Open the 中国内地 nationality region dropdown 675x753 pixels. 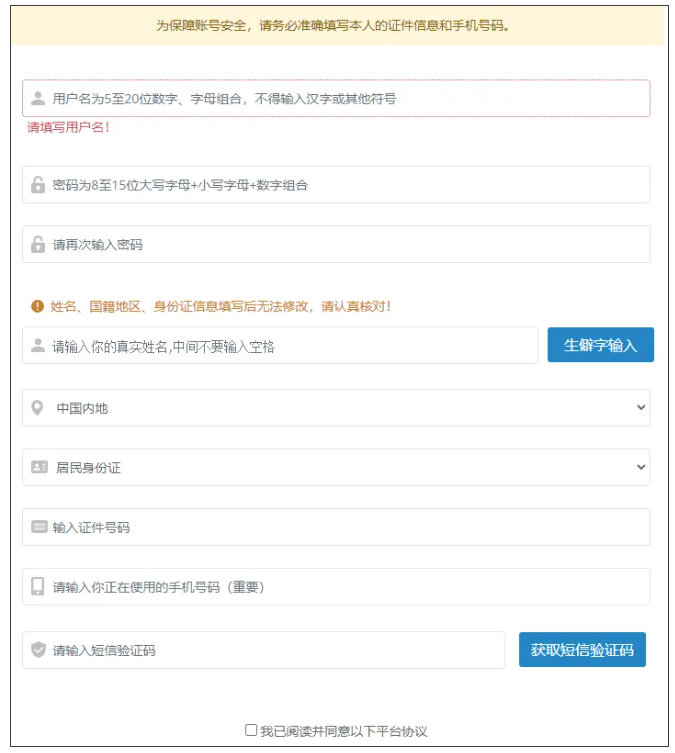[336, 408]
